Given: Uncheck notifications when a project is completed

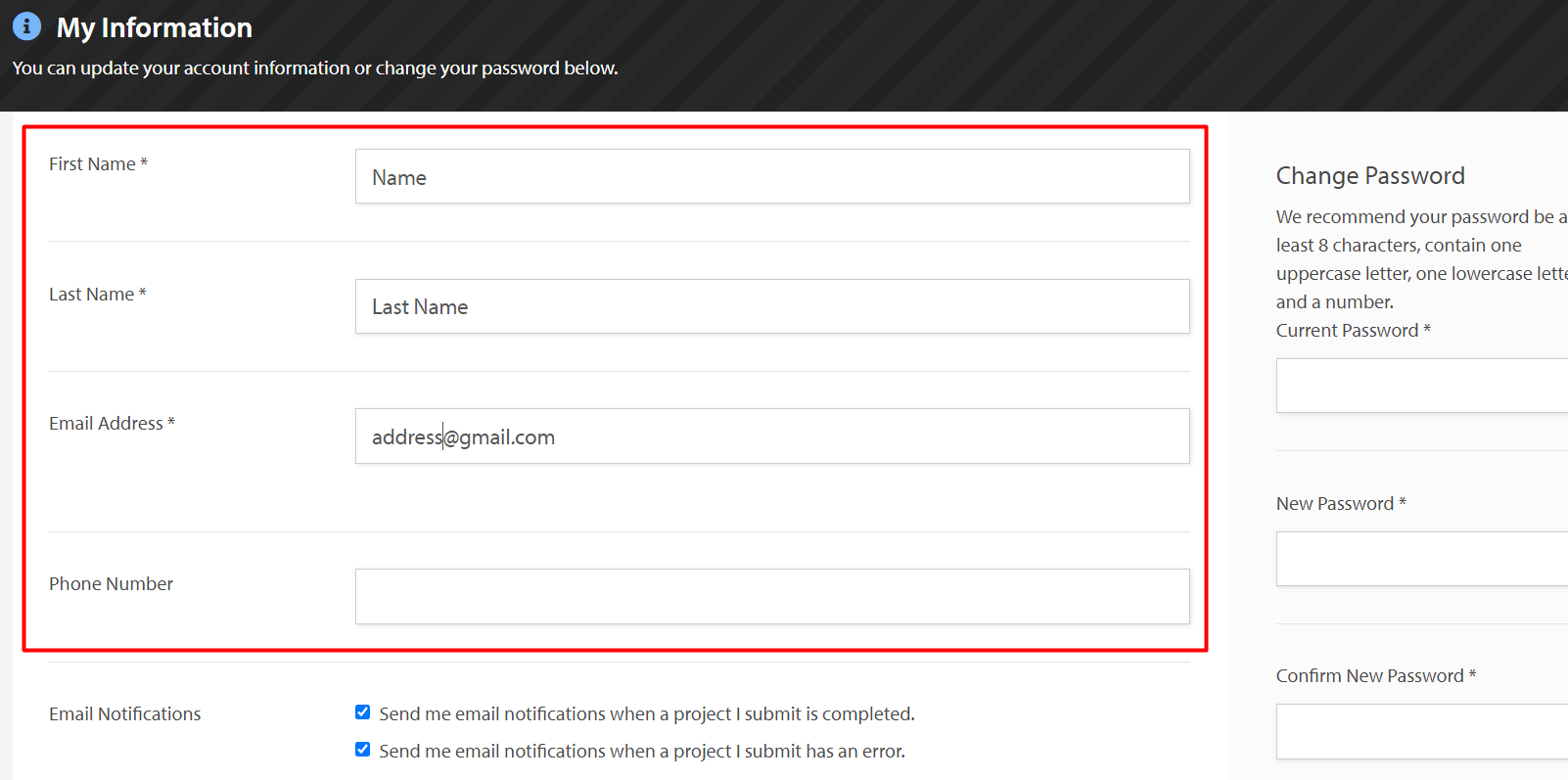Looking at the screenshot, I should coord(362,712).
